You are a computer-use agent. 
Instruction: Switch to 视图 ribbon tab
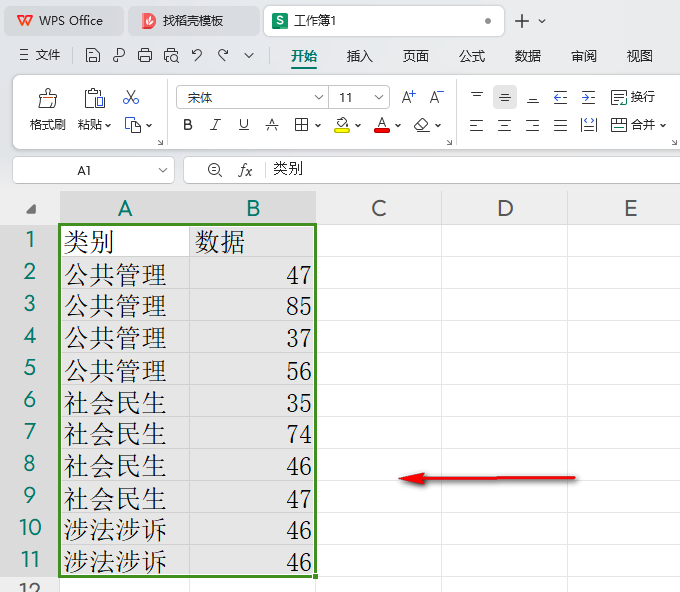point(640,56)
